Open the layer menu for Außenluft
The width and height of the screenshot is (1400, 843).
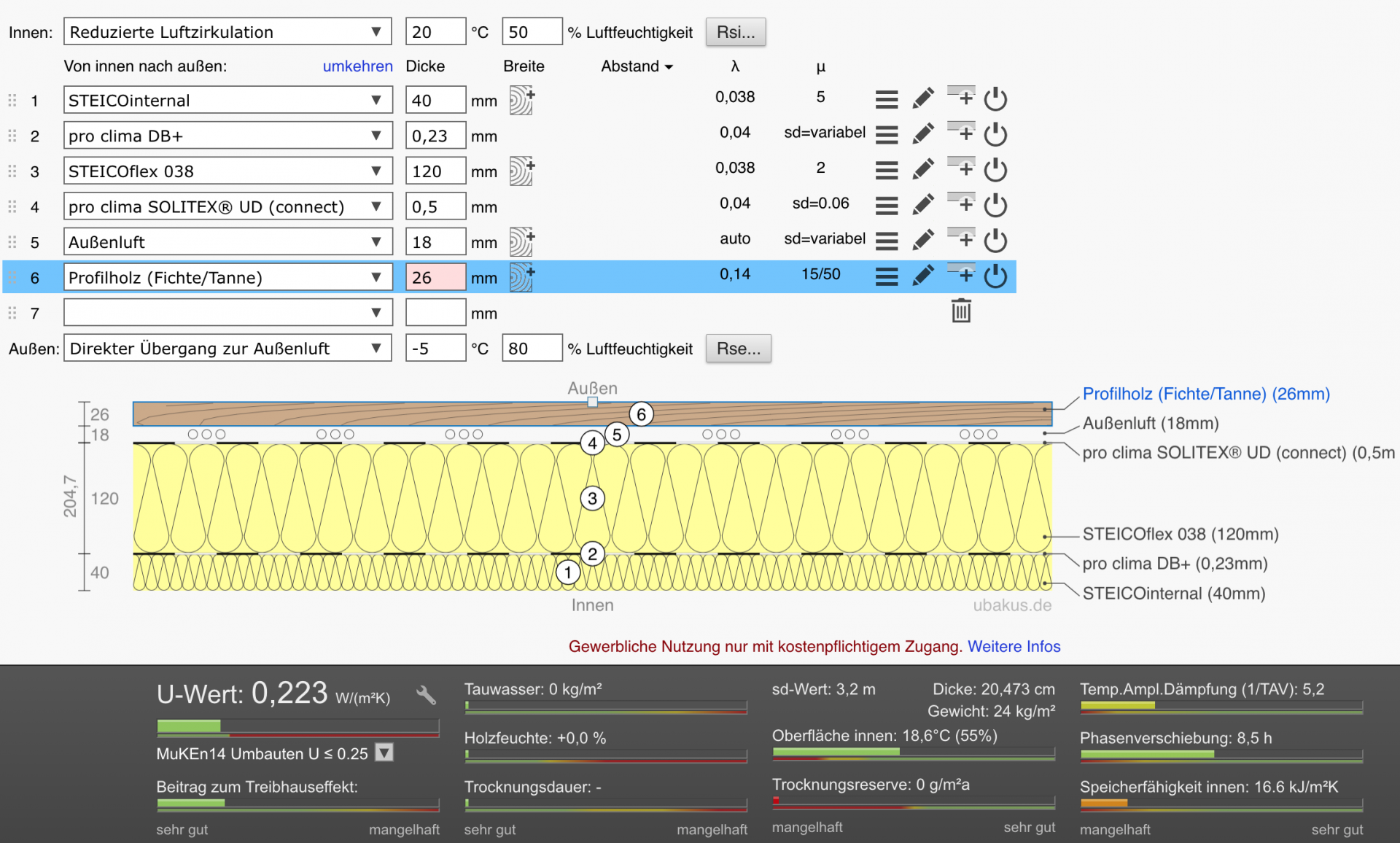tap(887, 241)
